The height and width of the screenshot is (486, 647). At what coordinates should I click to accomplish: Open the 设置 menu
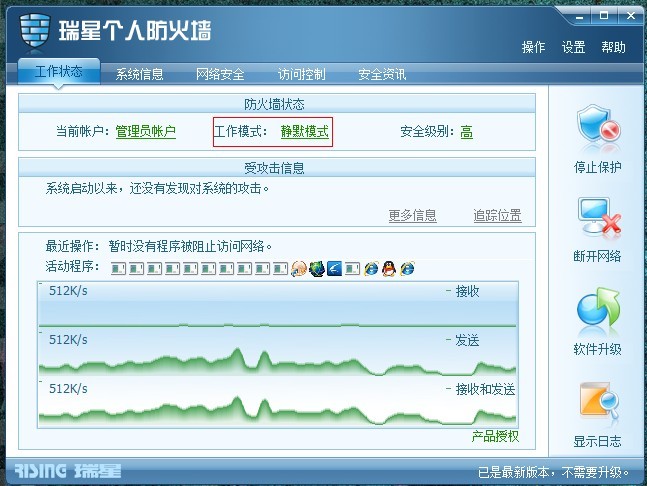(x=573, y=47)
